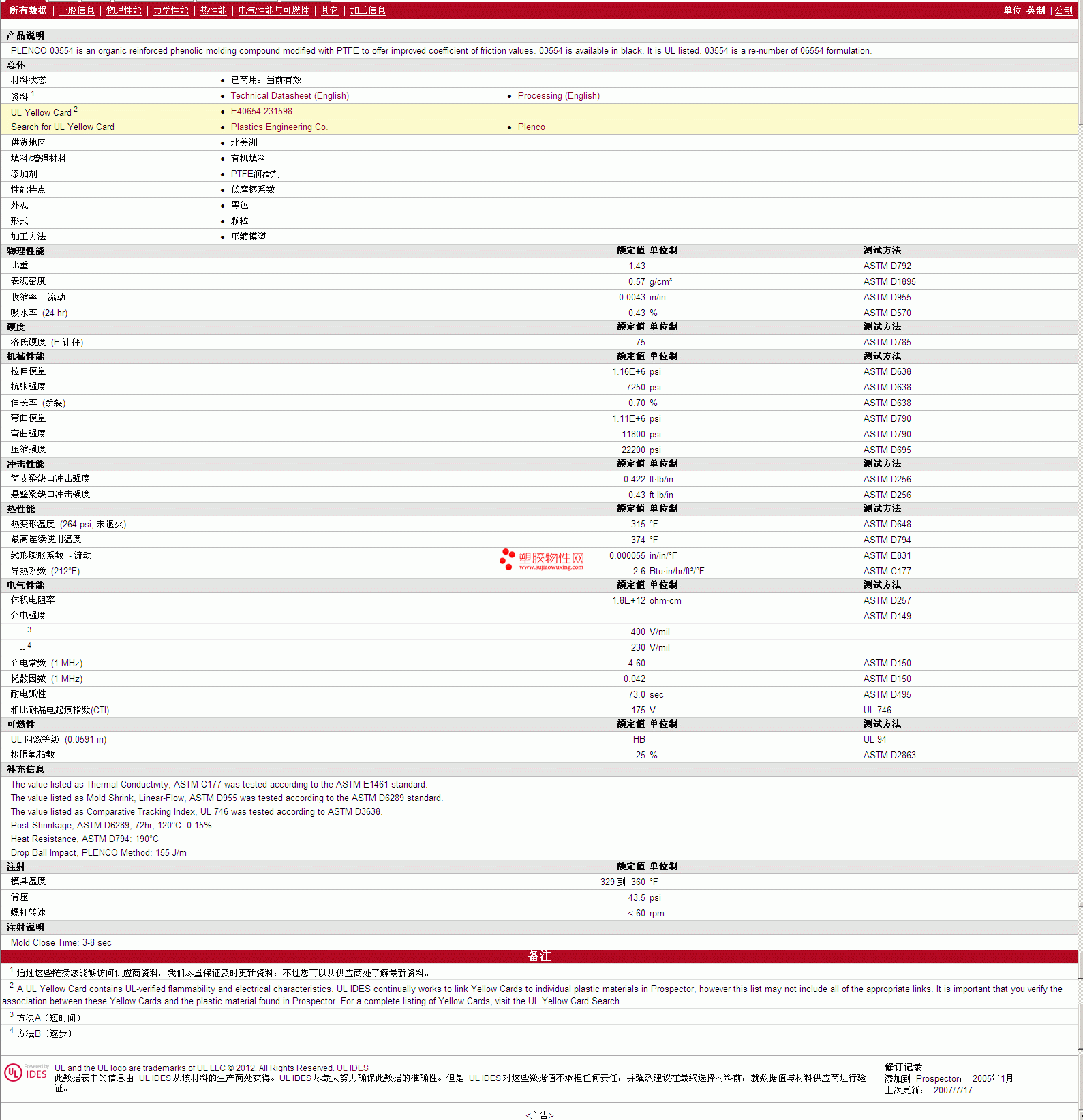Click the 上次更新 date 2007/7/17
This screenshot has height=1120, width=1083.
pyautogui.click(x=953, y=1091)
